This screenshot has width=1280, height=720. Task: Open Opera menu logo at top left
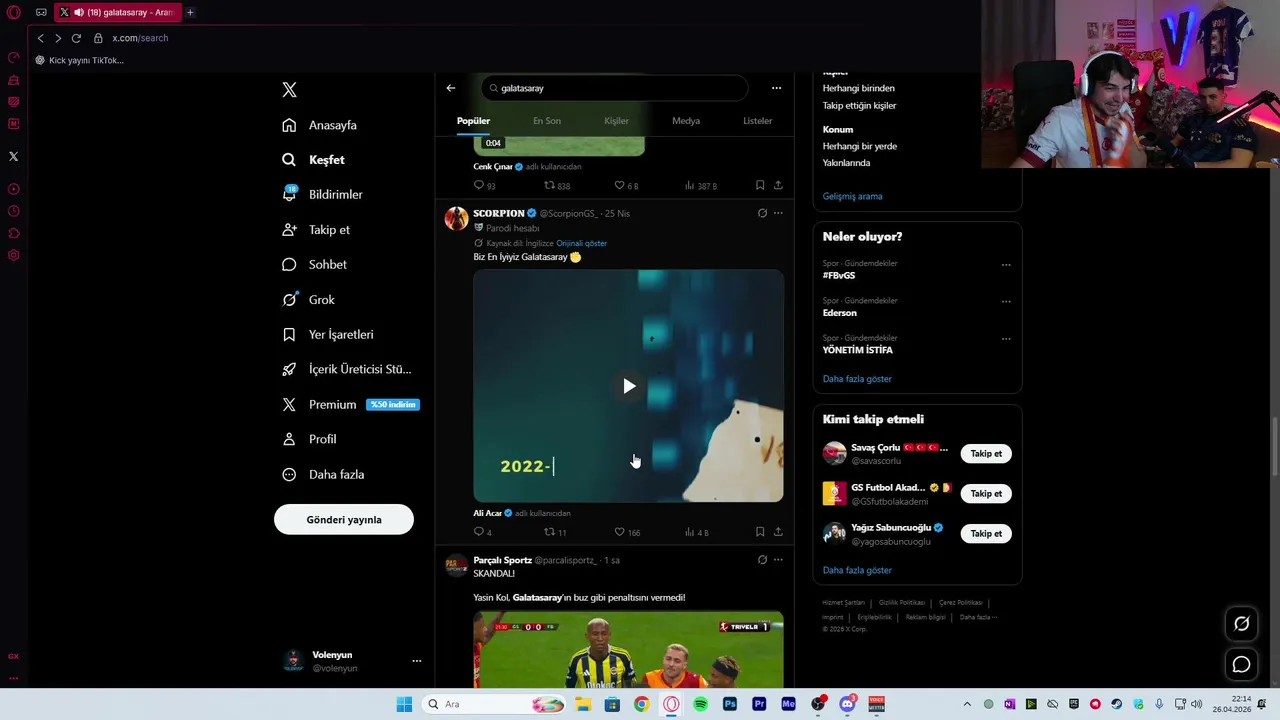coord(14,12)
